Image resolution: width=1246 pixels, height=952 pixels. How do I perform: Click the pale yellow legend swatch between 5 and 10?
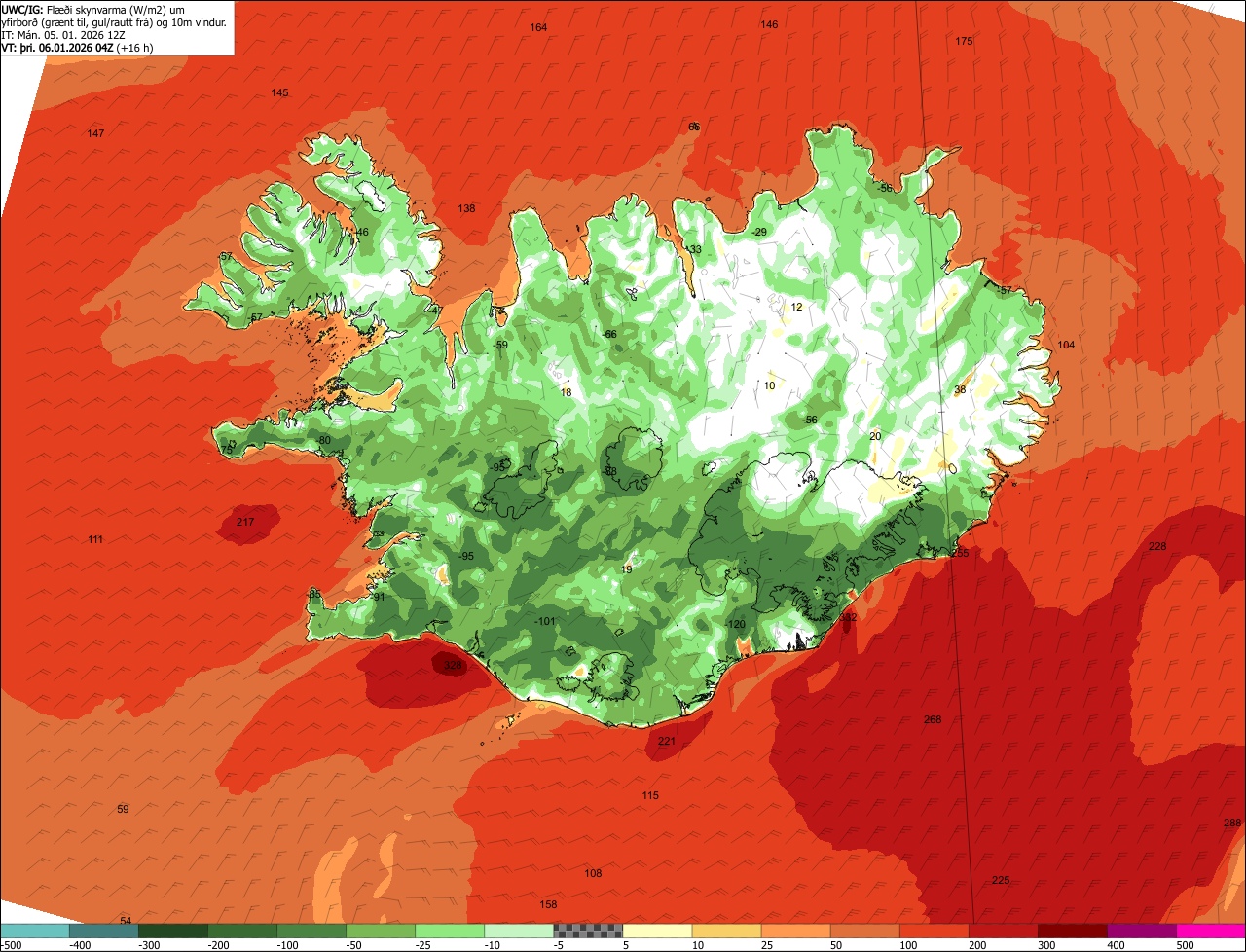click(657, 931)
